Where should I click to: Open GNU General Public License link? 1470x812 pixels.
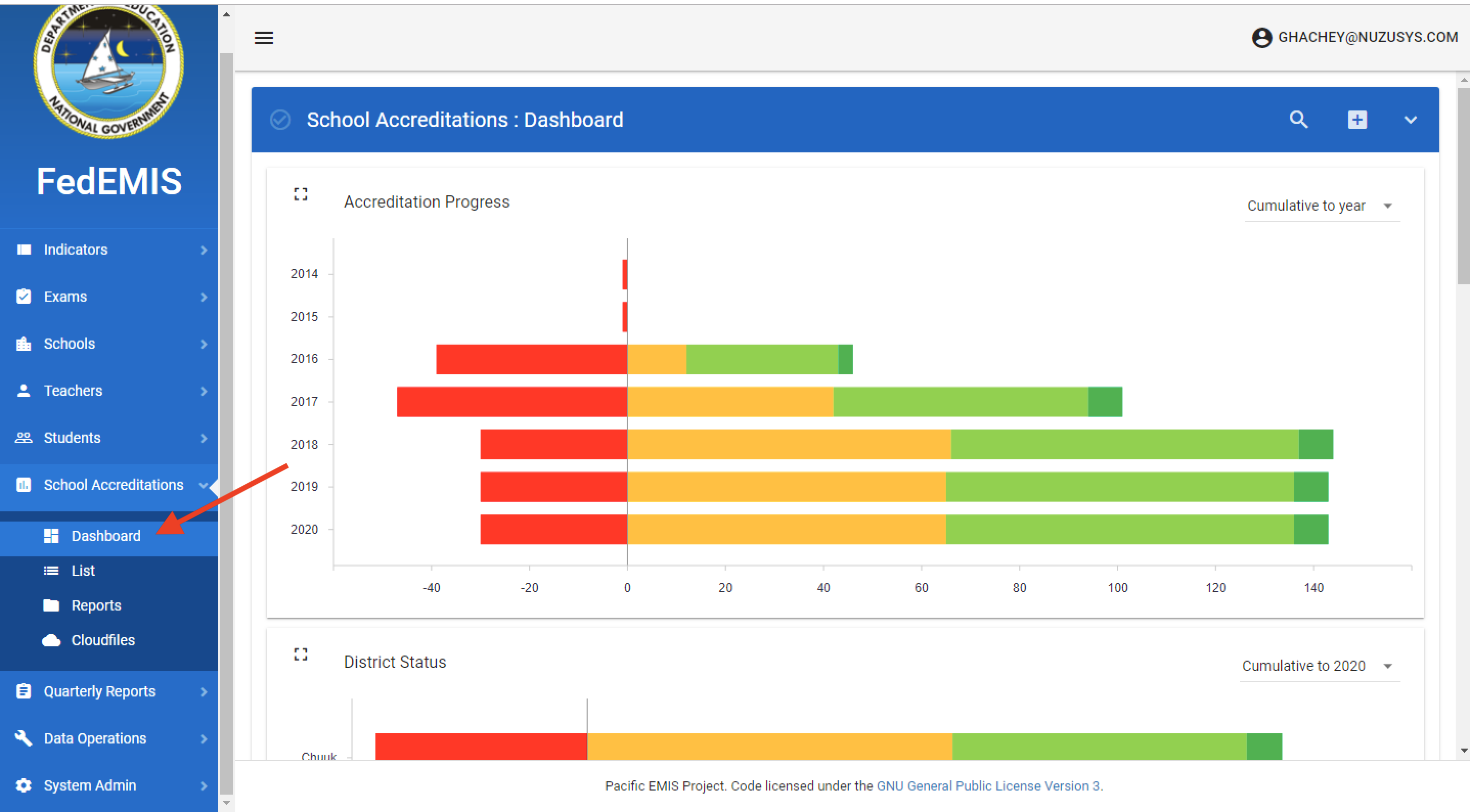988,786
